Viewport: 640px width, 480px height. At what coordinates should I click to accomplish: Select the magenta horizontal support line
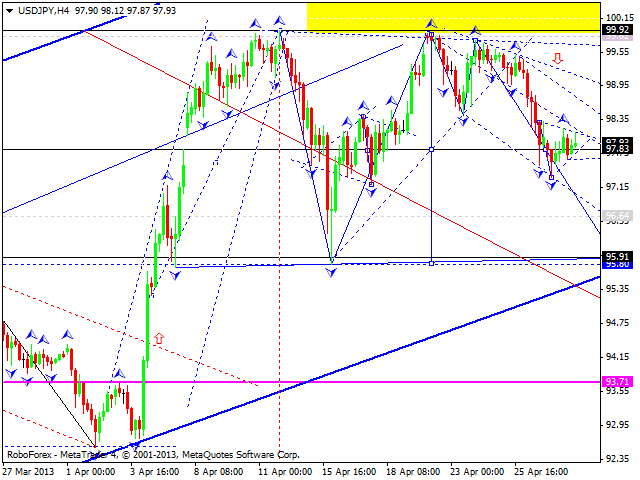[300, 382]
